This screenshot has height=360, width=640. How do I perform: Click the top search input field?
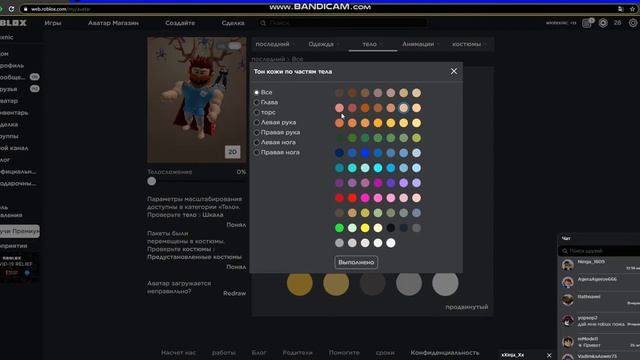[343, 23]
